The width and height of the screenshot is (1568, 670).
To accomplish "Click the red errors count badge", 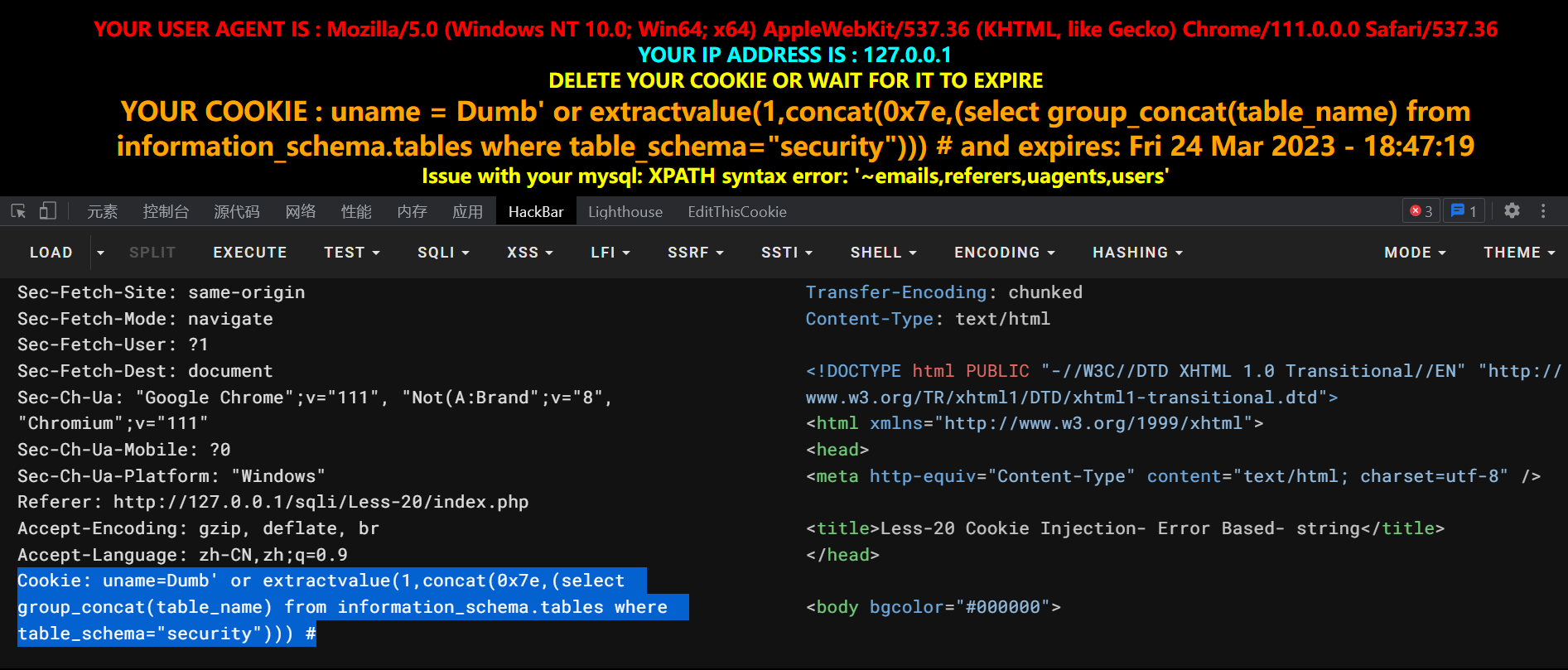I will [x=1421, y=211].
